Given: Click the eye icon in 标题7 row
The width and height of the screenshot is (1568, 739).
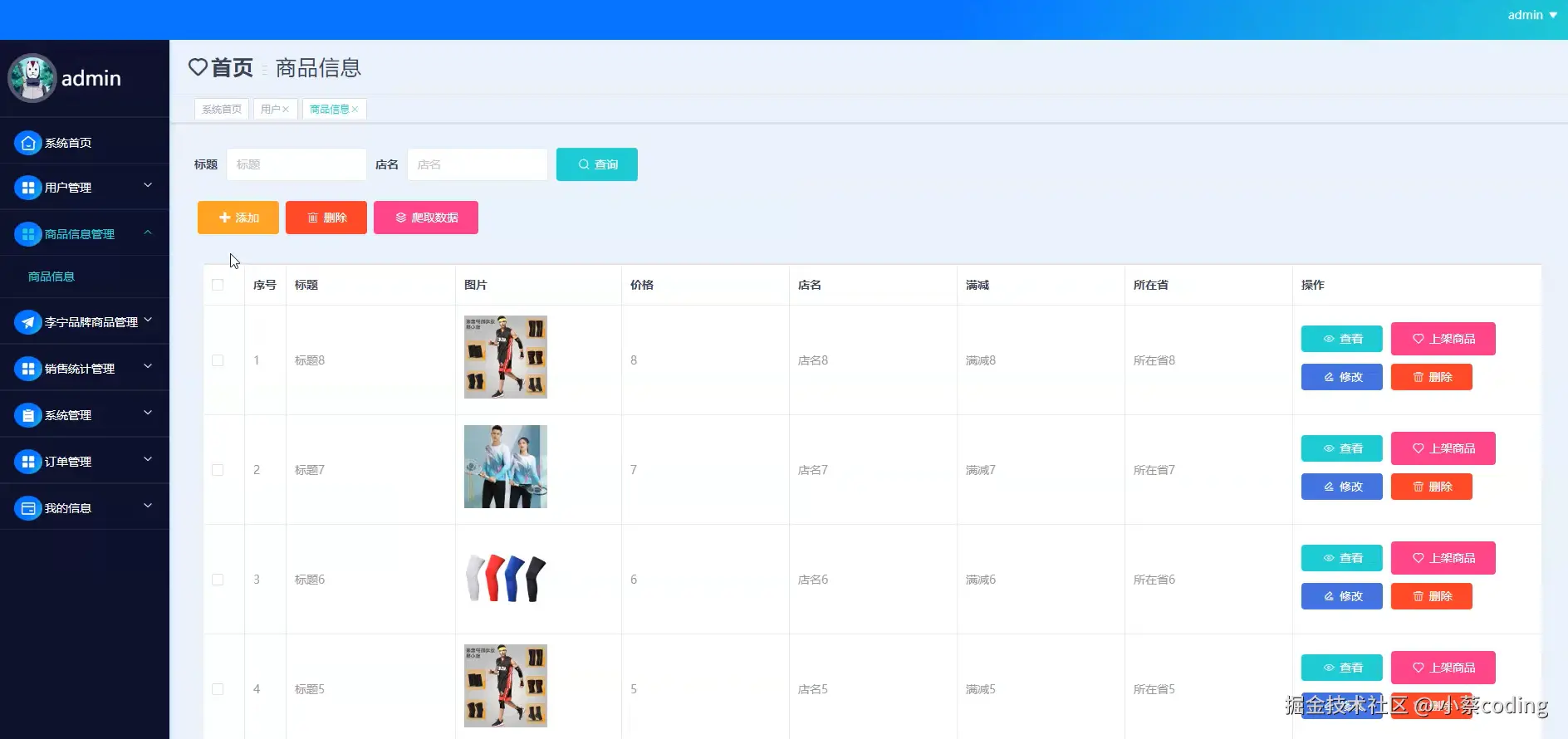Looking at the screenshot, I should point(1329,448).
